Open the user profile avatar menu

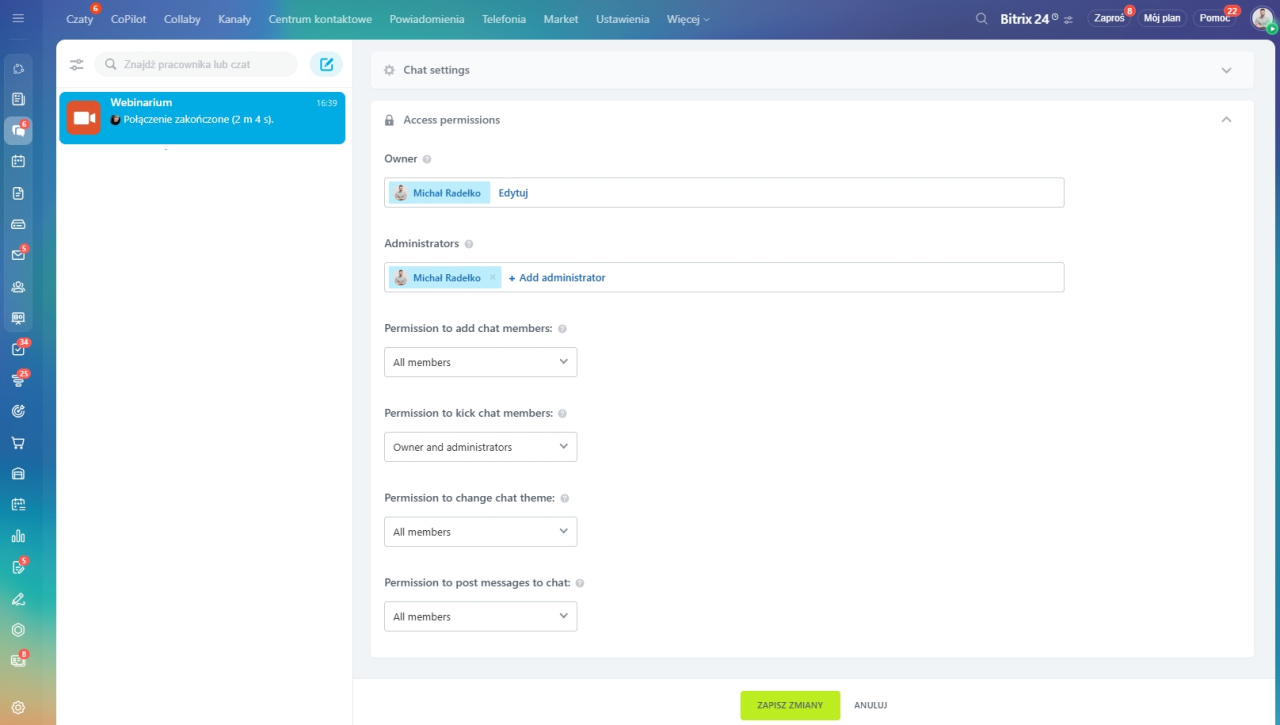click(1263, 18)
